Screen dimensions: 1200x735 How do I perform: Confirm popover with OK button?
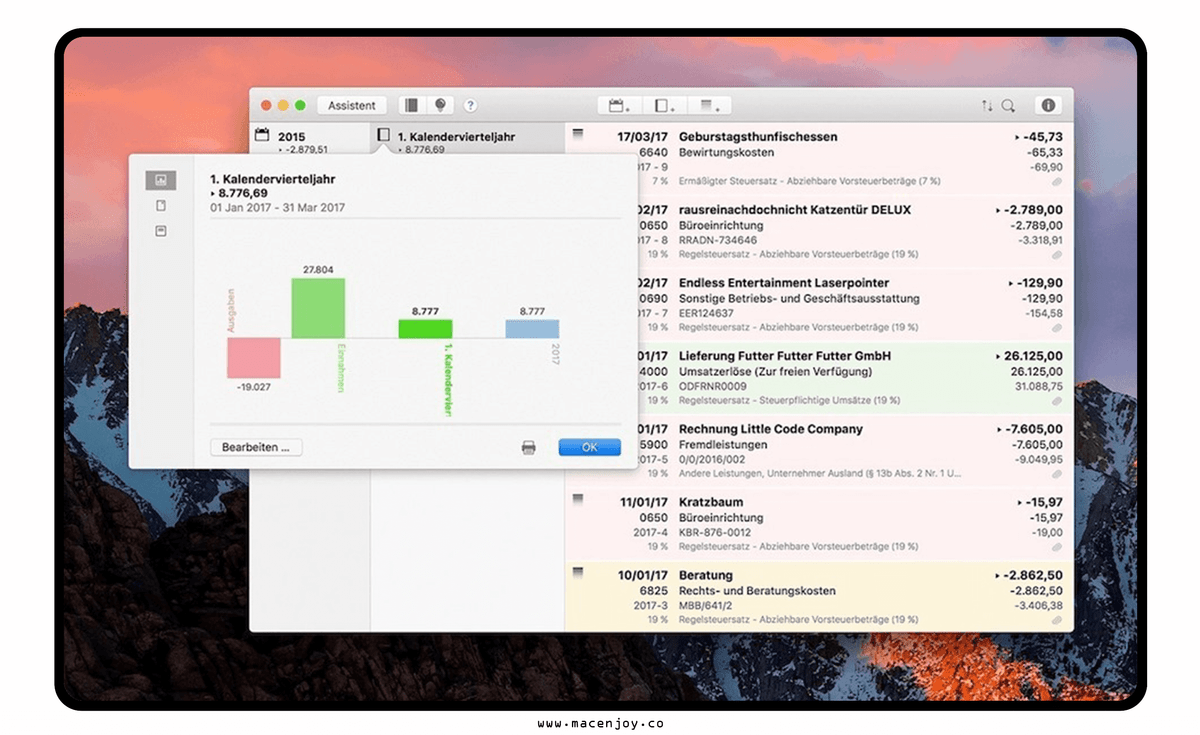[x=589, y=448]
